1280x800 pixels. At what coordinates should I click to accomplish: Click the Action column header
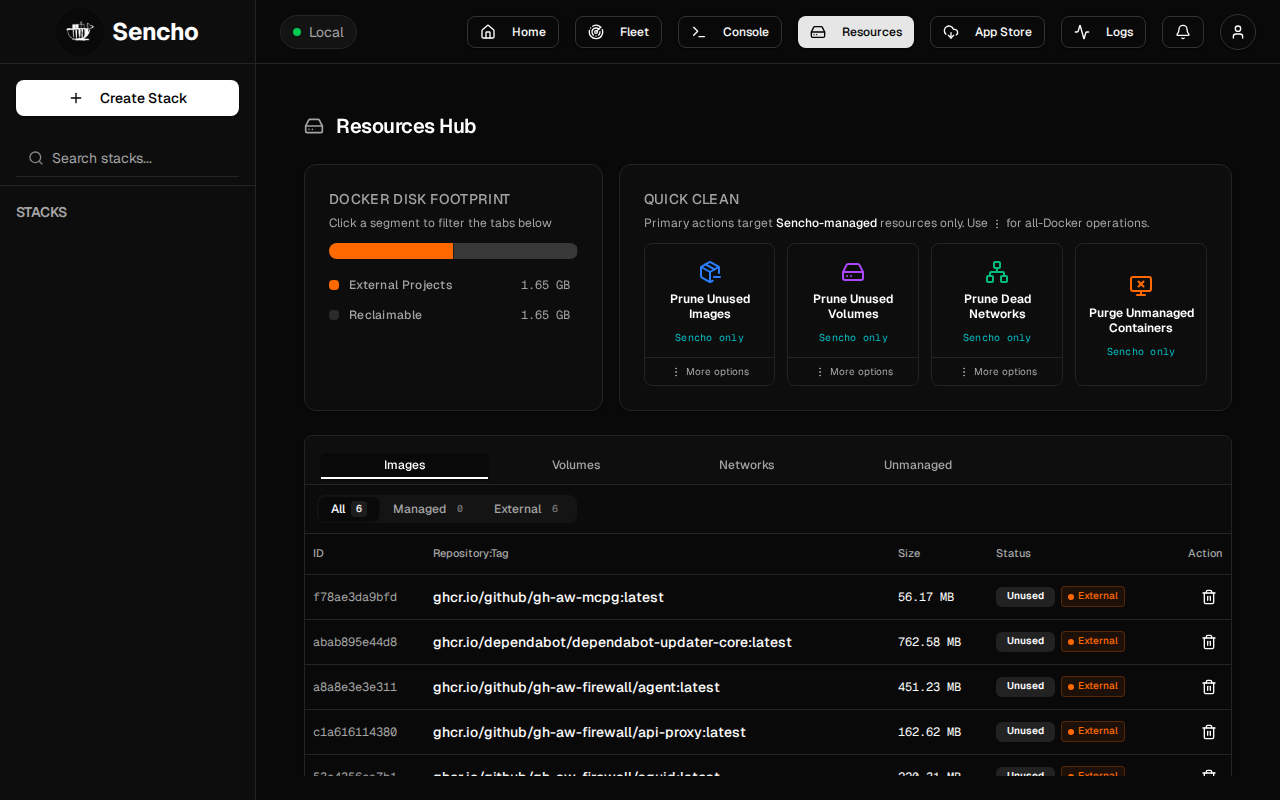coord(1205,553)
